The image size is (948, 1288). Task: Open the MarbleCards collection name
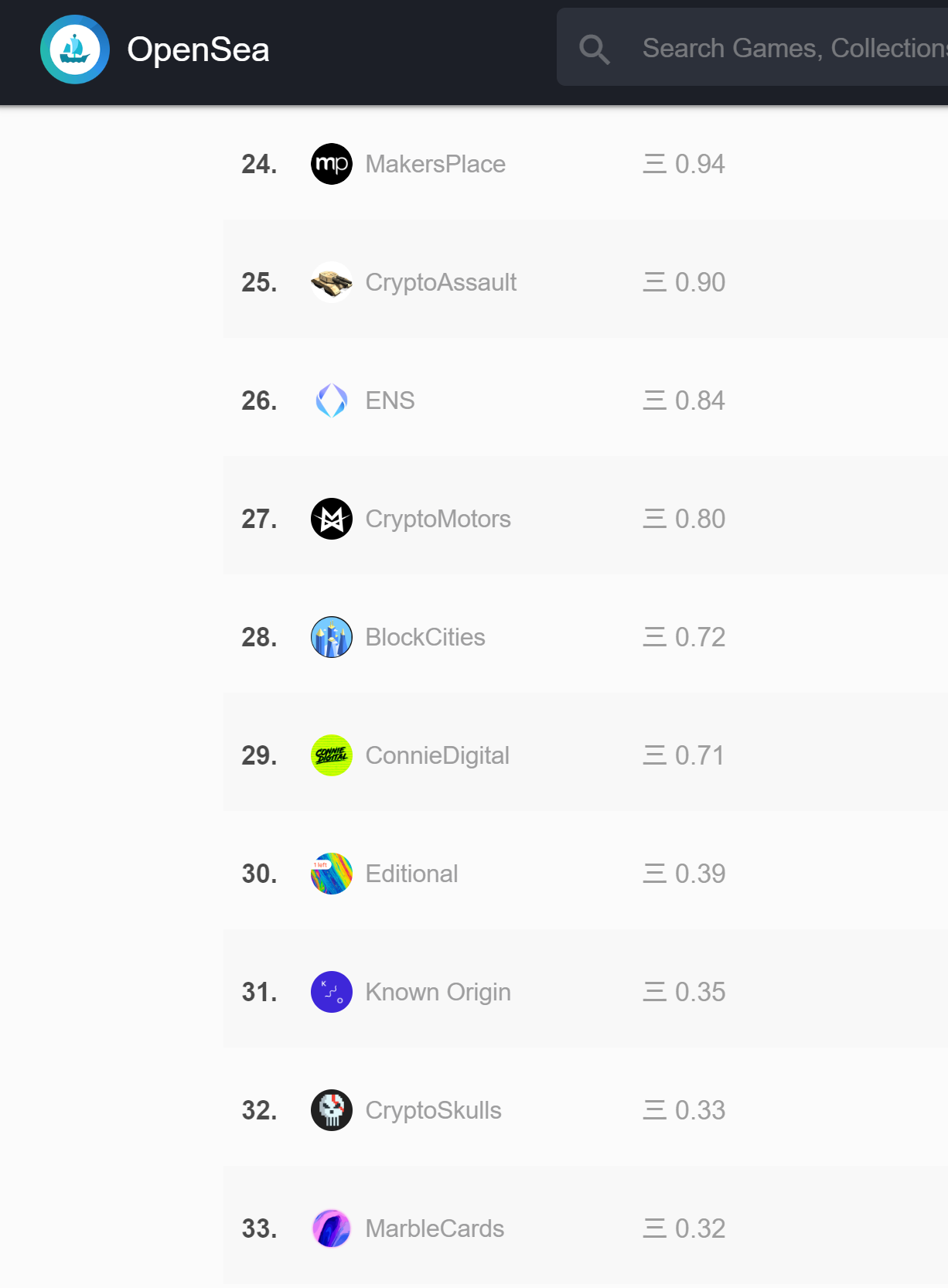click(x=435, y=1228)
